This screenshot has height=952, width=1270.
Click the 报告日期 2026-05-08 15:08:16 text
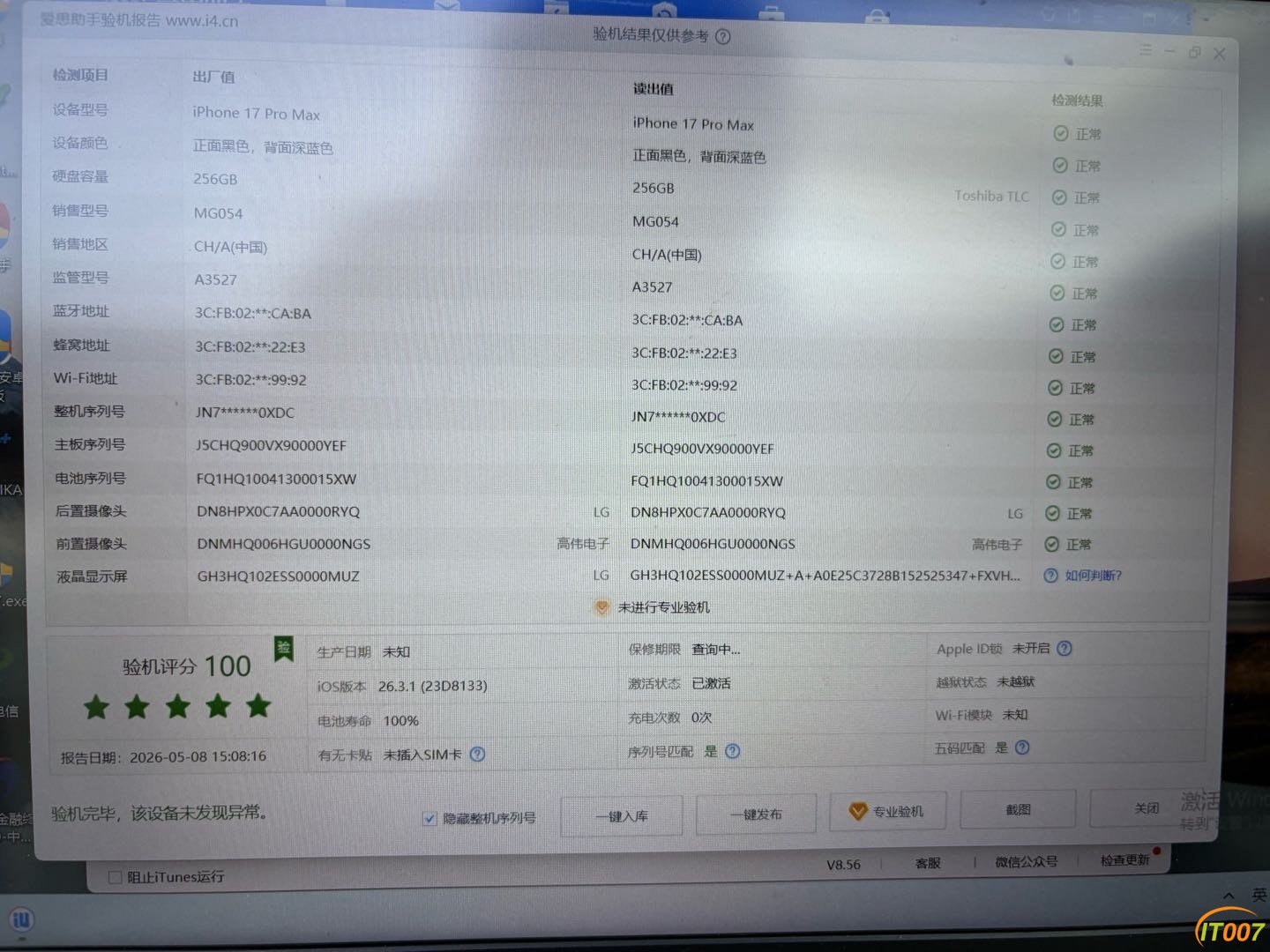click(x=163, y=756)
